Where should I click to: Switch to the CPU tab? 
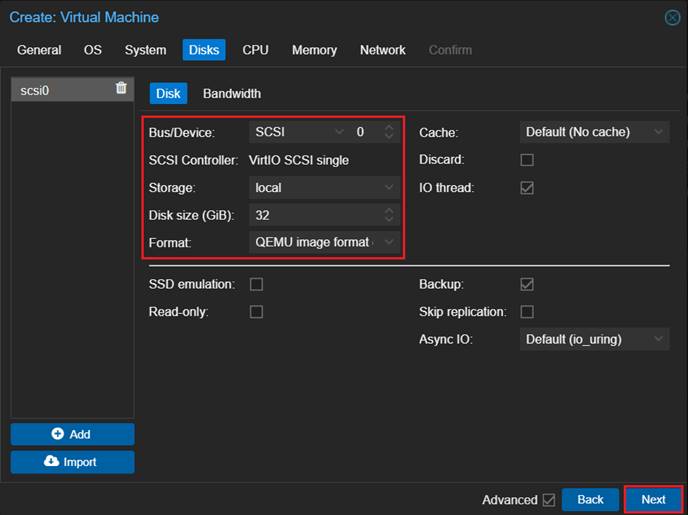coord(255,50)
